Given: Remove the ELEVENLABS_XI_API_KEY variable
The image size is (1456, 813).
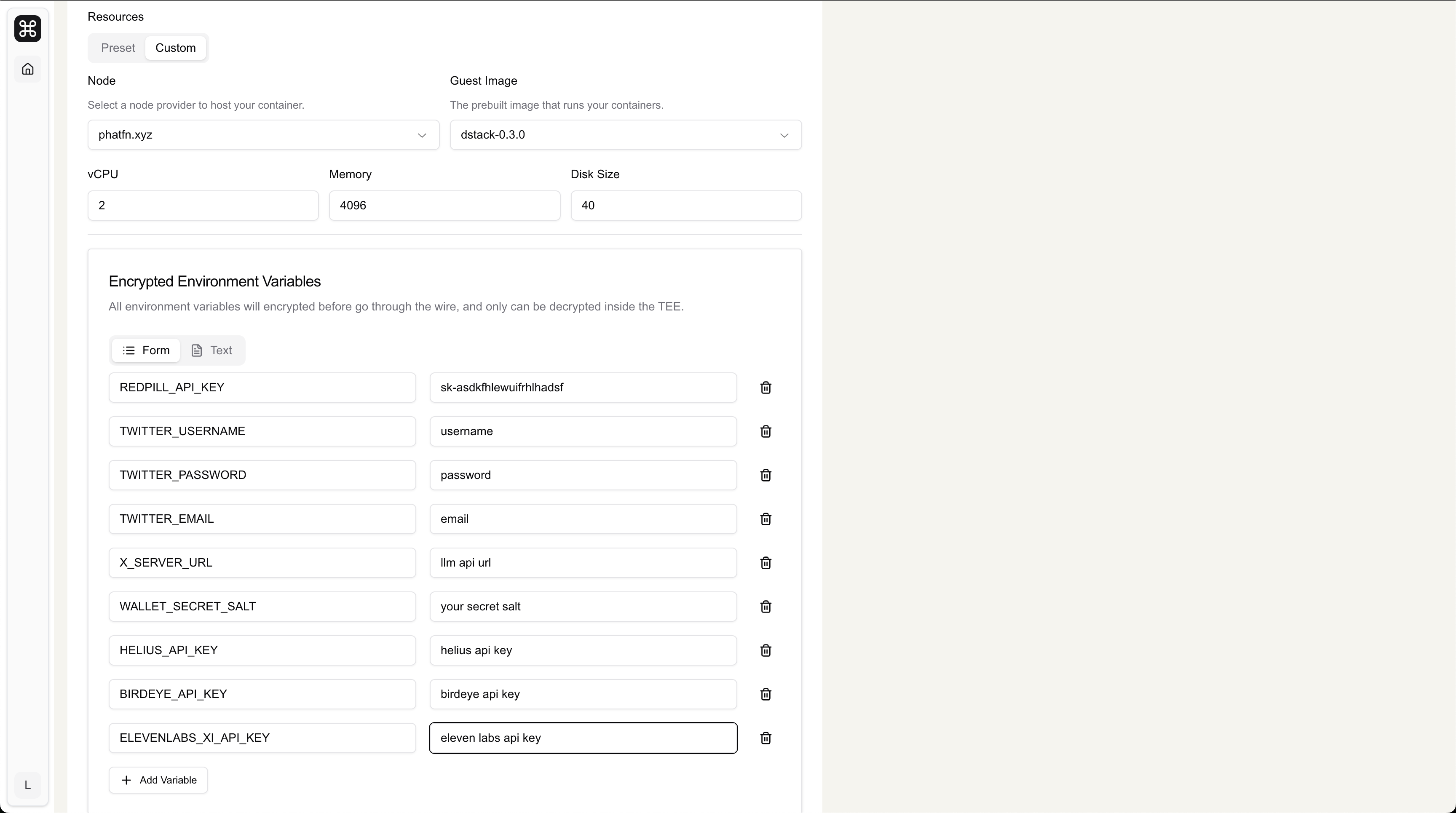Looking at the screenshot, I should click(765, 738).
